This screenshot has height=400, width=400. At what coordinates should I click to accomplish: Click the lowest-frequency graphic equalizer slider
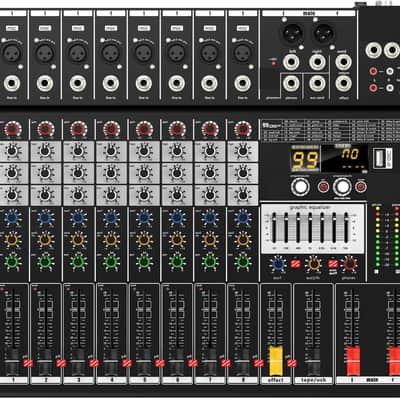(x=274, y=227)
